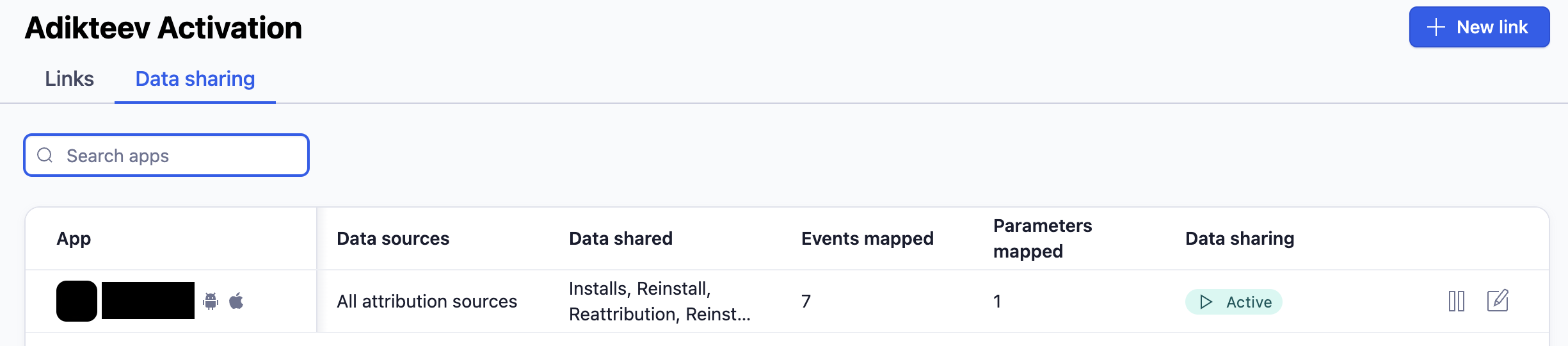This screenshot has width=1568, height=346.
Task: Click the Events mapped value 7
Action: [x=806, y=301]
